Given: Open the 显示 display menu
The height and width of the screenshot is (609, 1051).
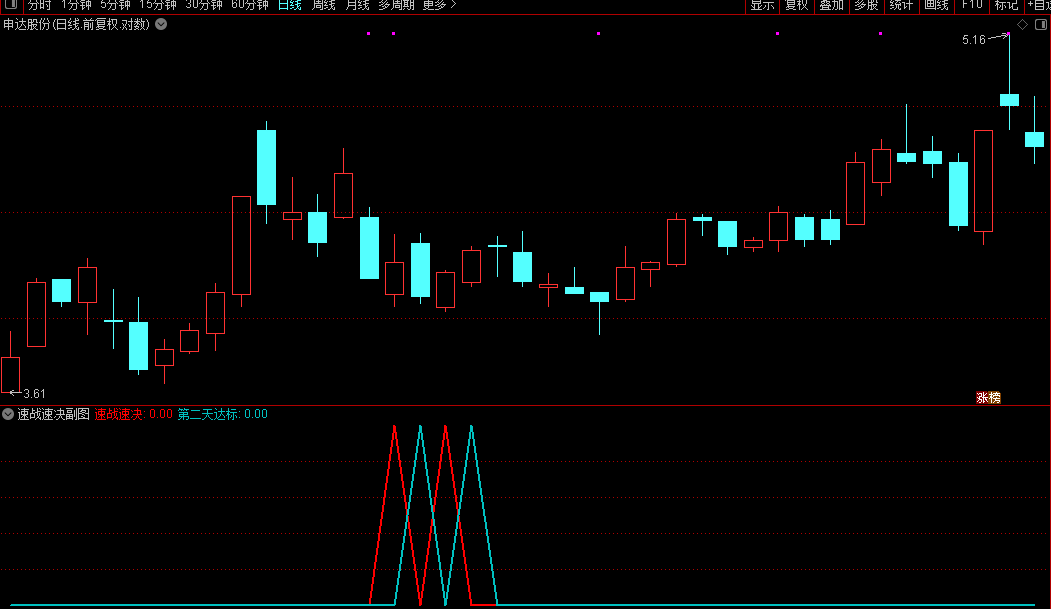Looking at the screenshot, I should pos(763,5).
